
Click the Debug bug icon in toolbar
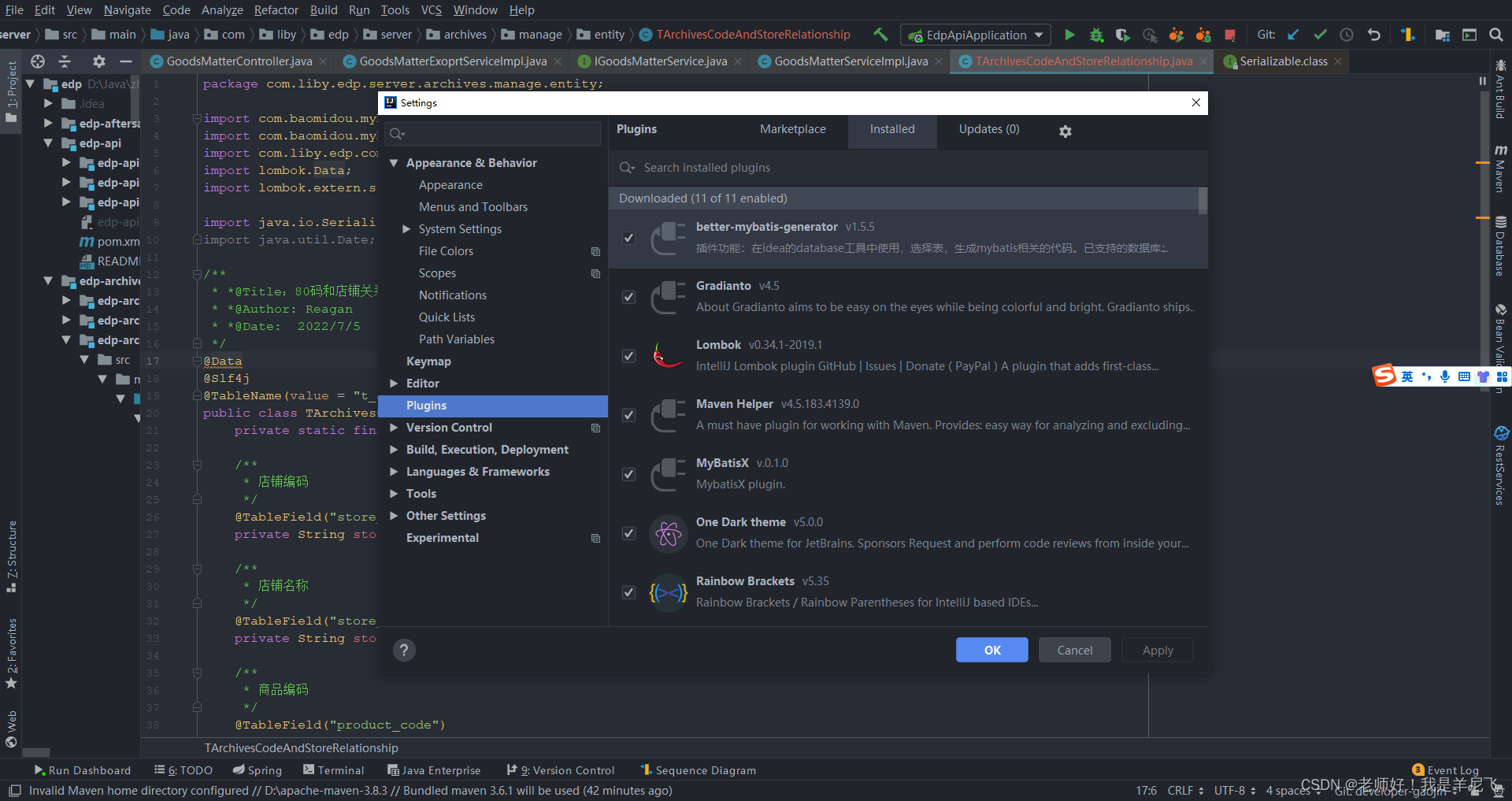point(1096,35)
